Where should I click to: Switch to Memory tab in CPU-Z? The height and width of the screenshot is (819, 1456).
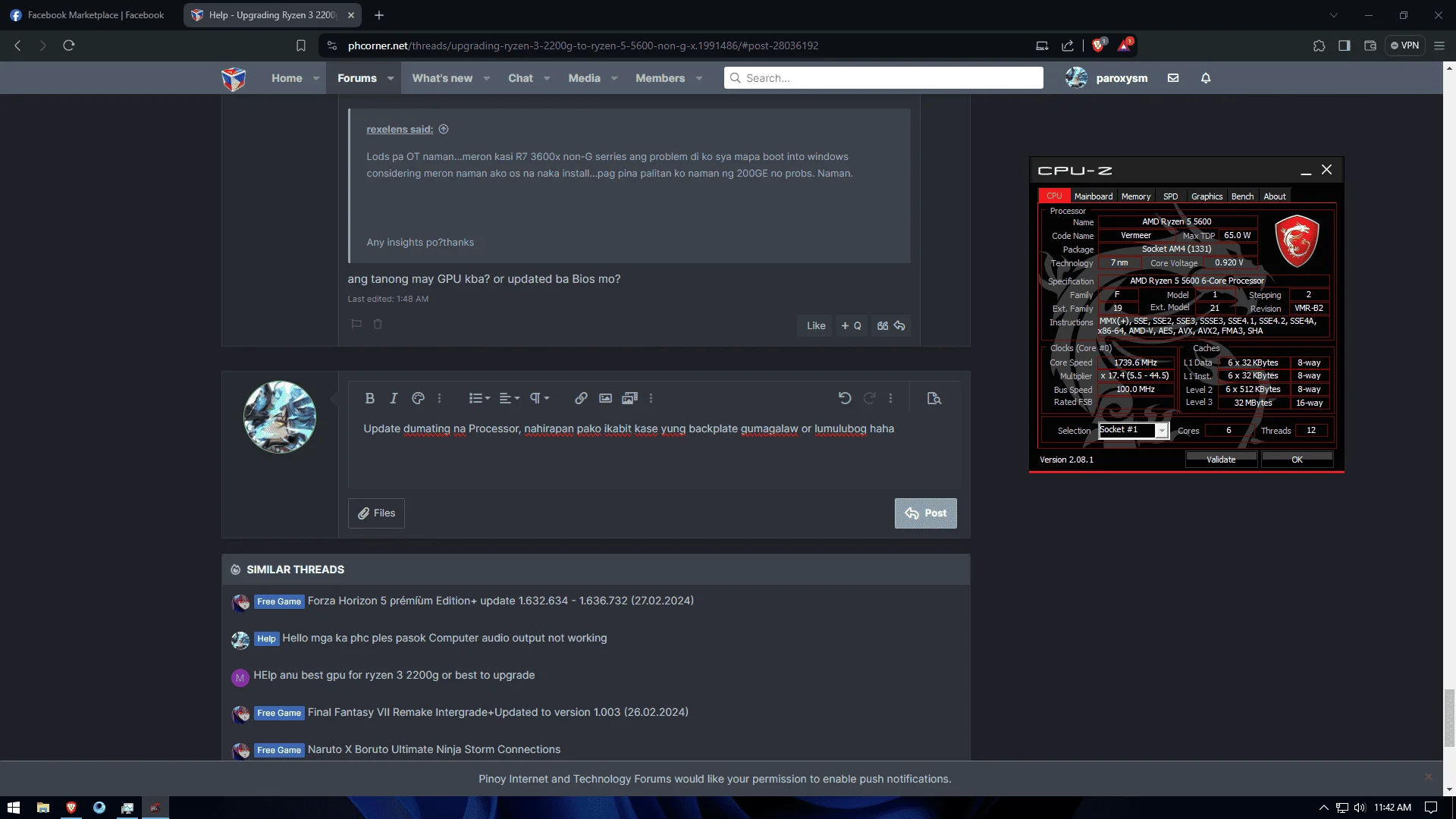click(1136, 196)
